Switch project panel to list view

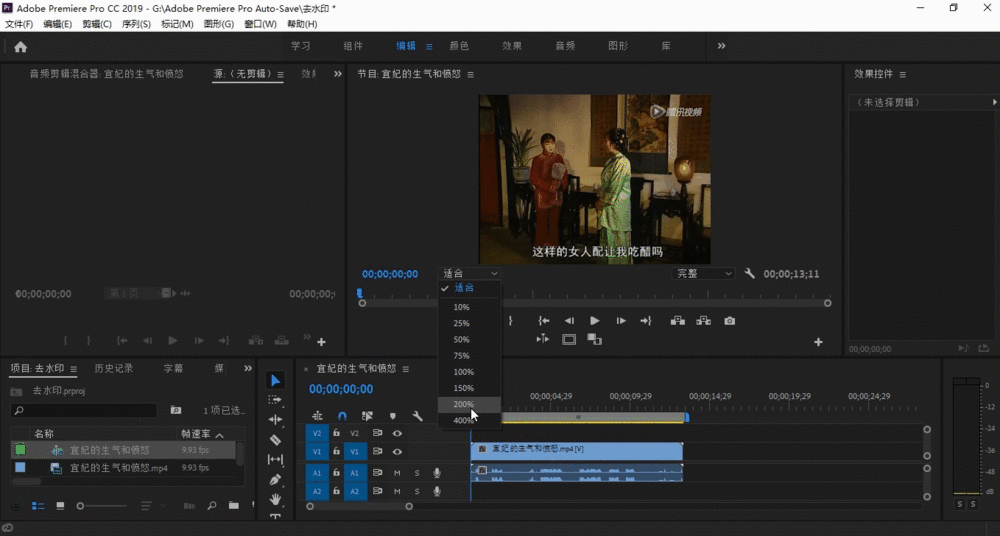coord(38,506)
